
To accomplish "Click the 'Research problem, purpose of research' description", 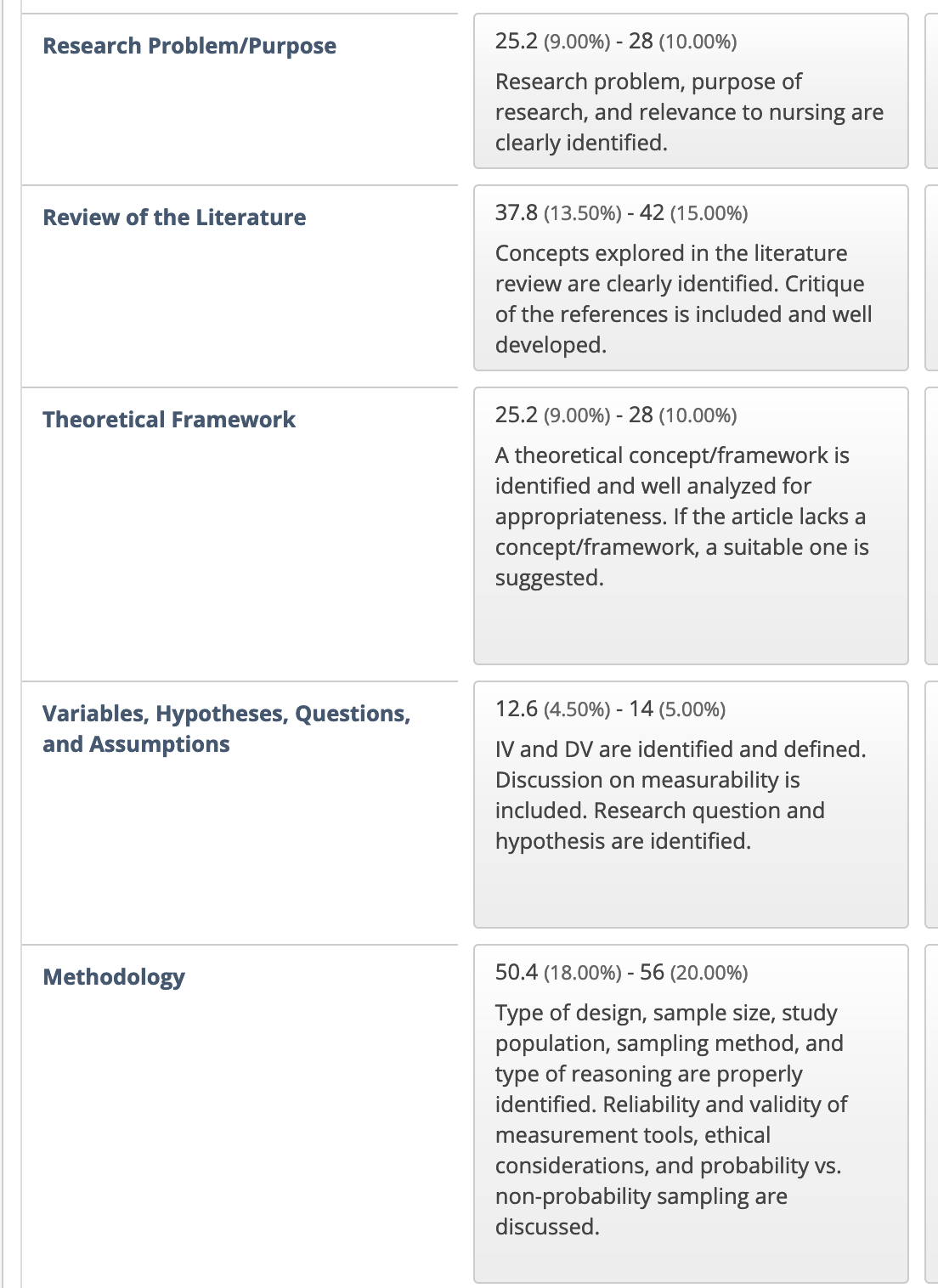I will pos(689,112).
